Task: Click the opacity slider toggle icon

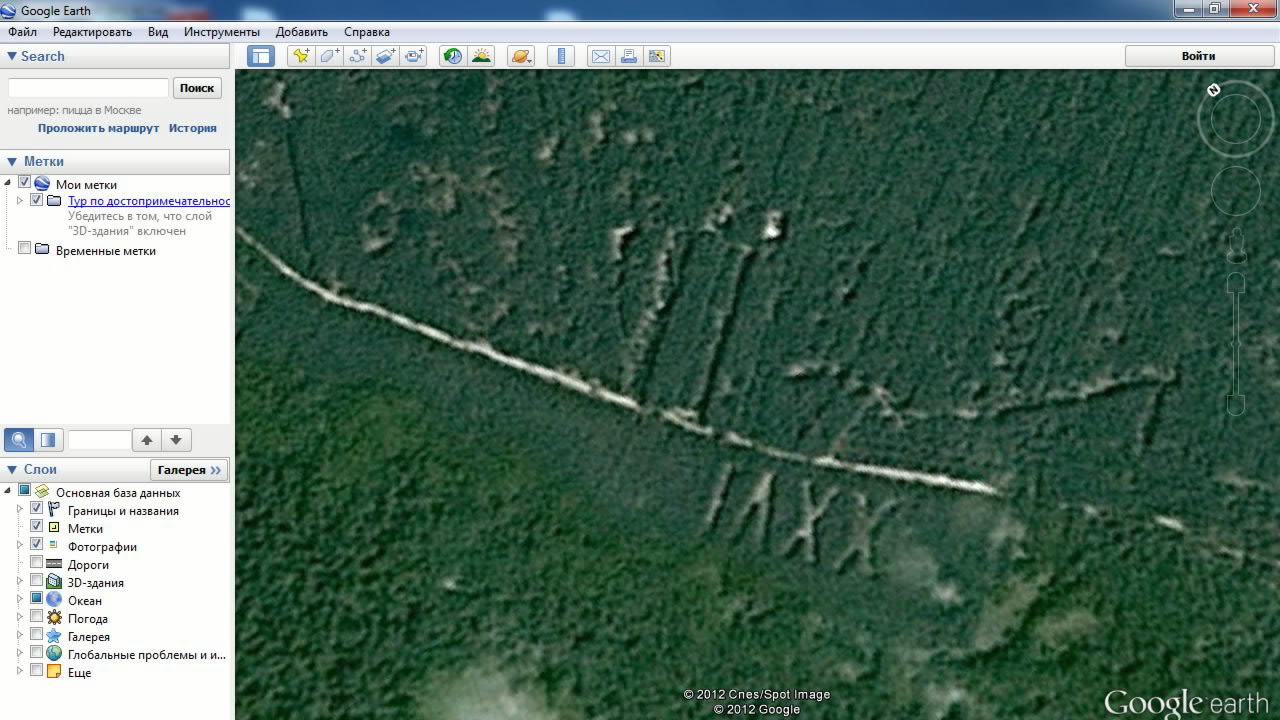Action: (49, 439)
